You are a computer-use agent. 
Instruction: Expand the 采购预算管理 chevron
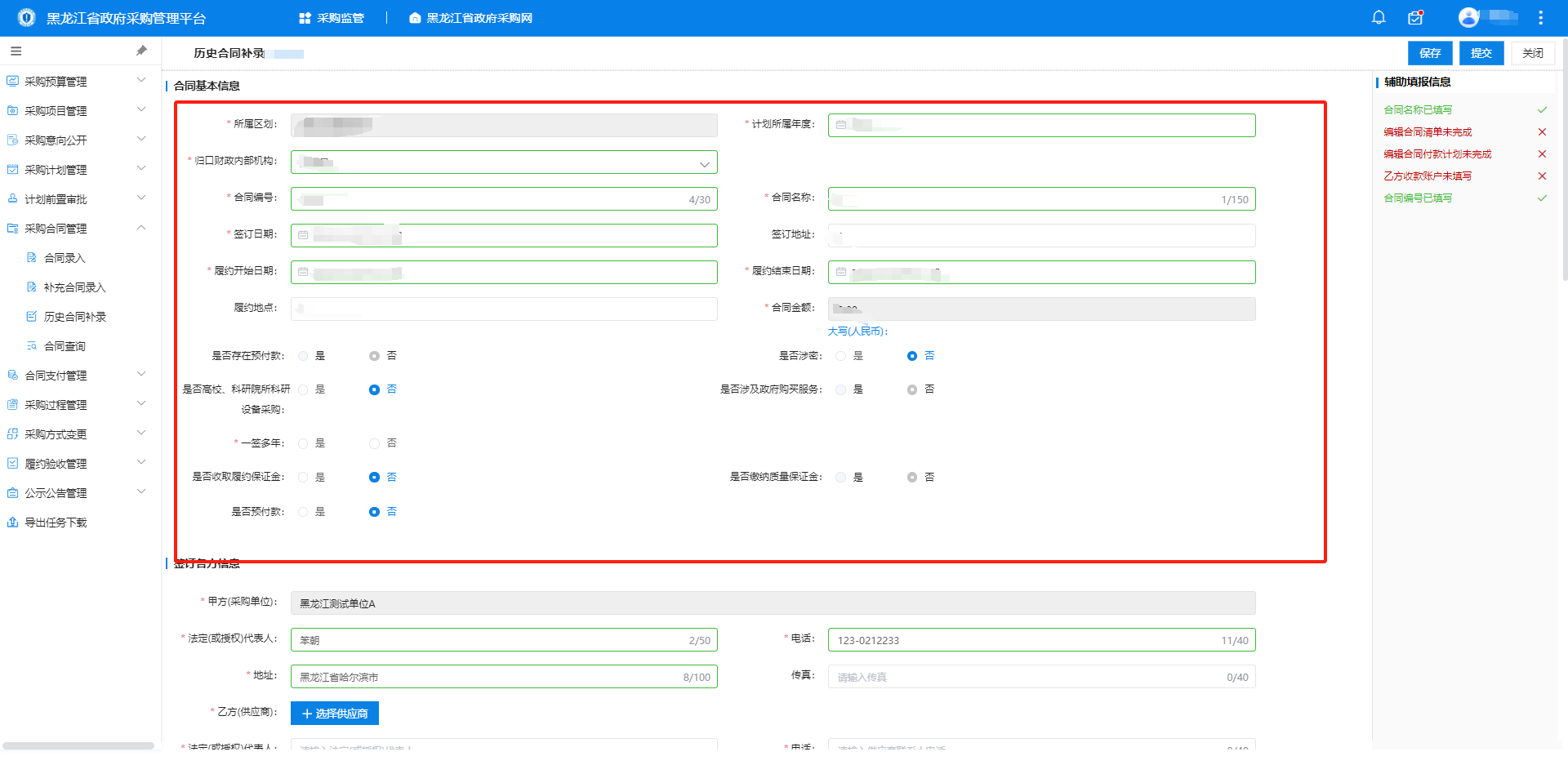141,80
